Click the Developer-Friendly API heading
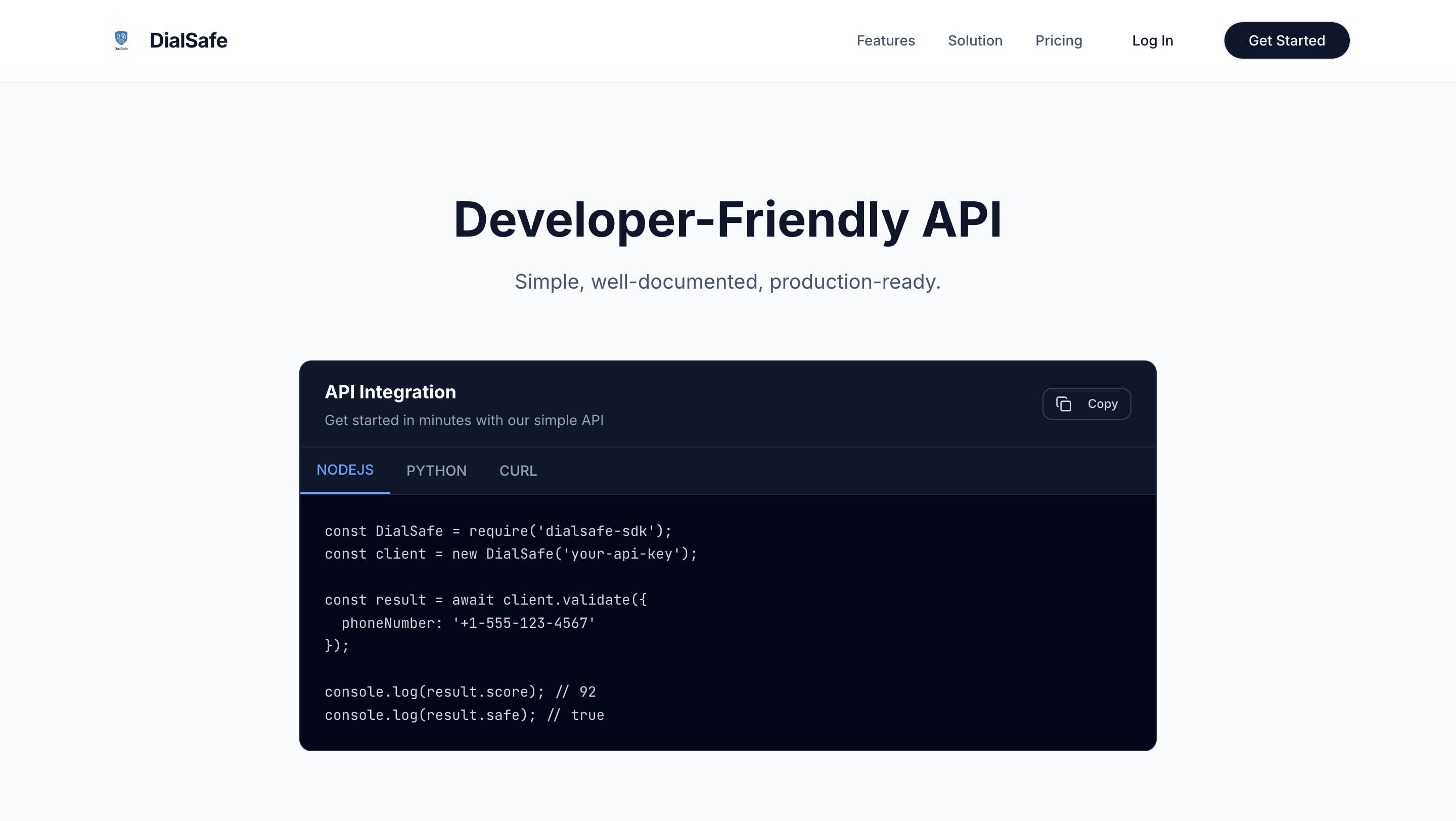1456x821 pixels. 727,220
